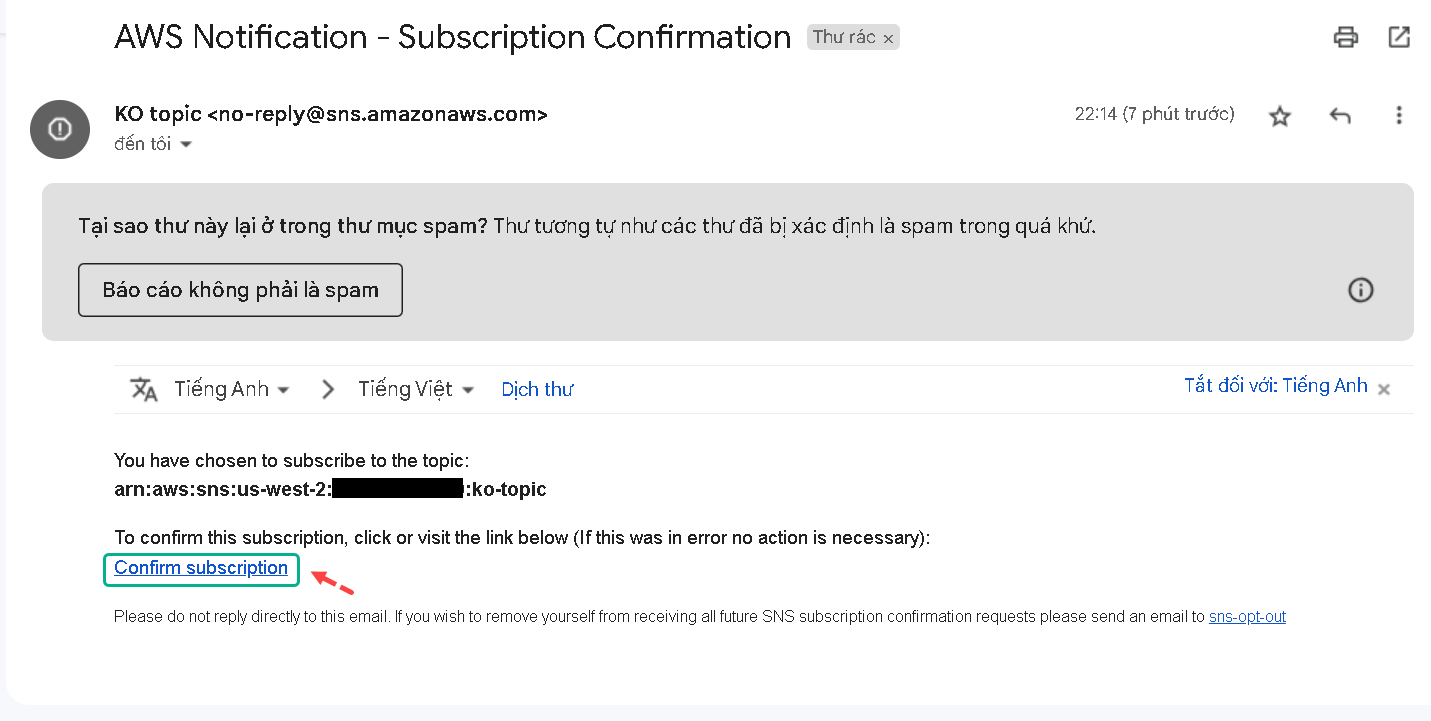The width and height of the screenshot is (1431, 721).
Task: Click the sender avatar warning icon
Action: tap(60, 129)
